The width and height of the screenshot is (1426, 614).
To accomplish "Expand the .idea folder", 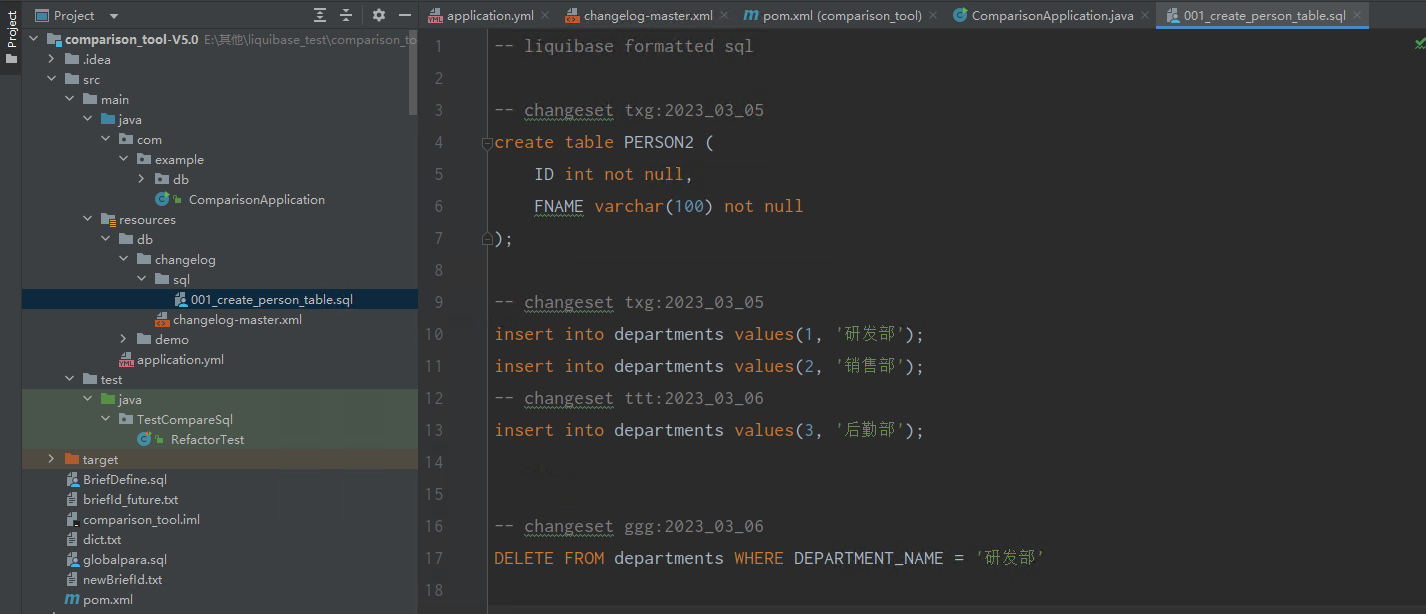I will (x=51, y=59).
